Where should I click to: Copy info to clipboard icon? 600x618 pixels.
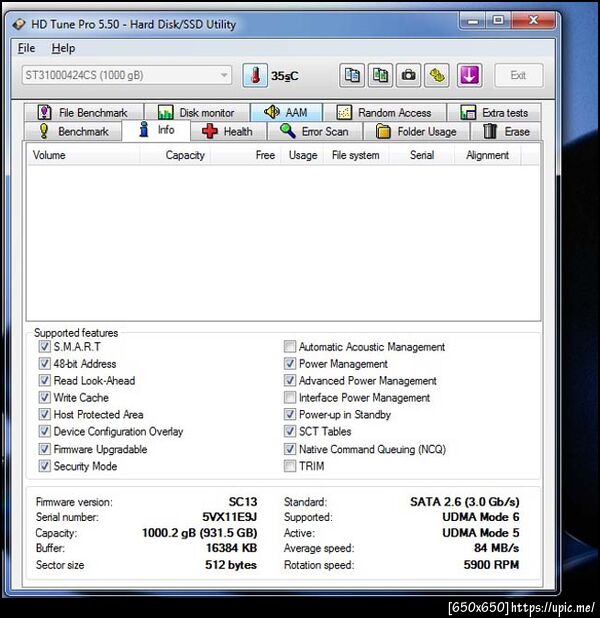[352, 75]
